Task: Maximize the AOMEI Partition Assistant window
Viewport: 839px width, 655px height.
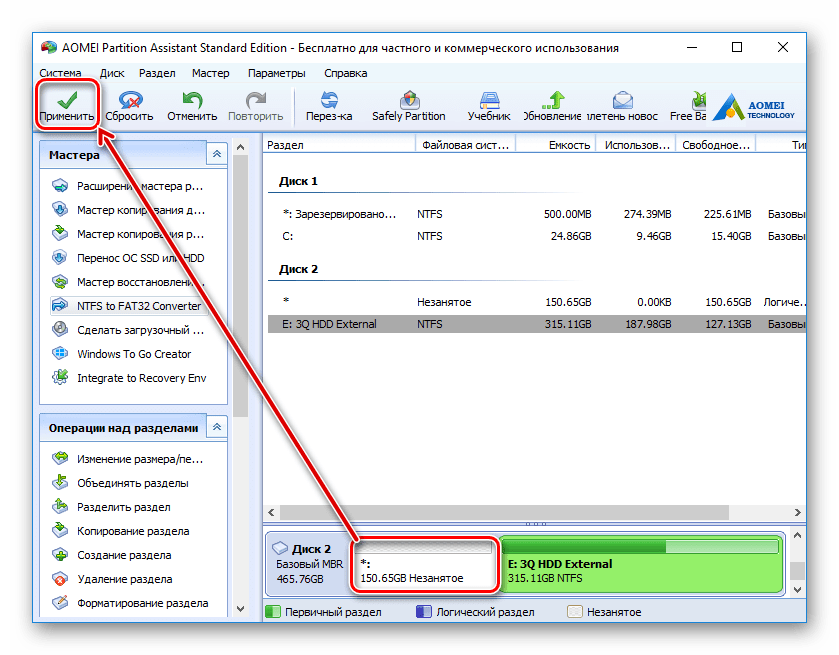Action: [737, 47]
